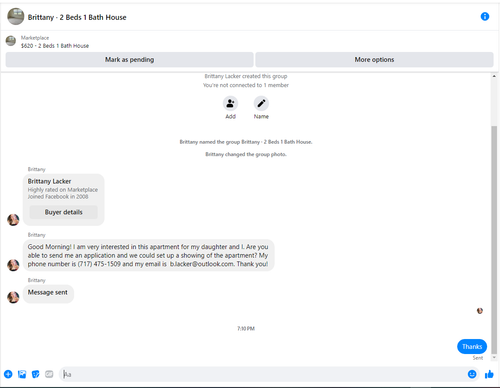Choose a sticker icon
This screenshot has height=388, width=500.
point(35,374)
